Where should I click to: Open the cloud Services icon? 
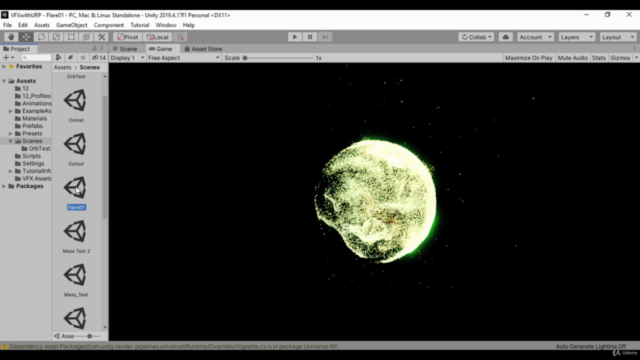click(506, 37)
